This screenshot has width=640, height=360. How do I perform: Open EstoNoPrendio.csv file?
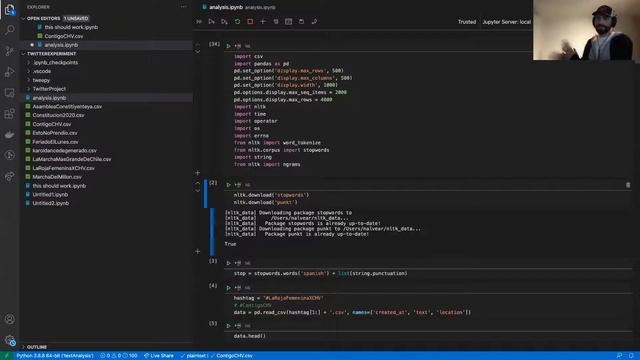55,133
